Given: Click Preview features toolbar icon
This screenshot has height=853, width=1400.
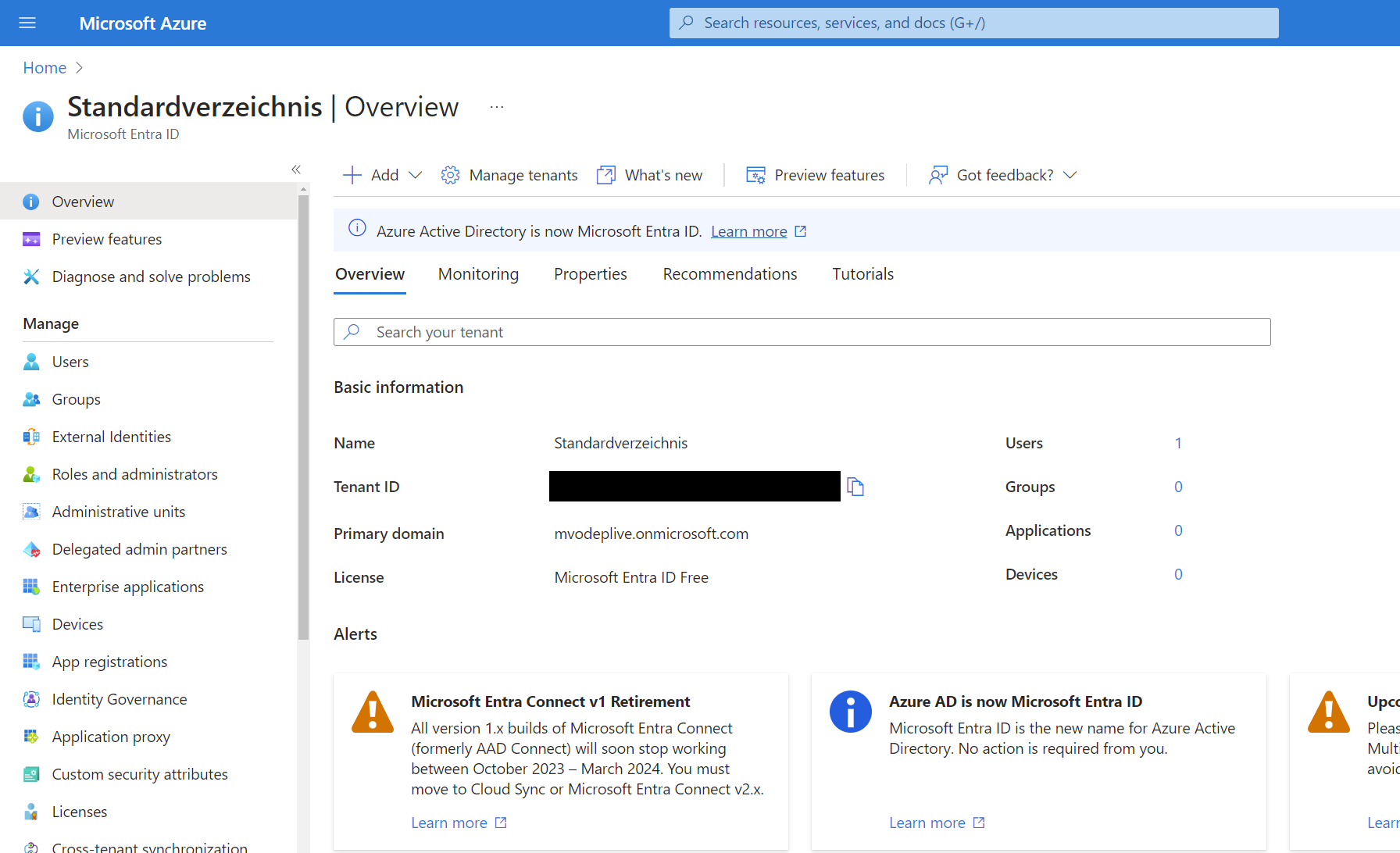Looking at the screenshot, I should click(755, 175).
